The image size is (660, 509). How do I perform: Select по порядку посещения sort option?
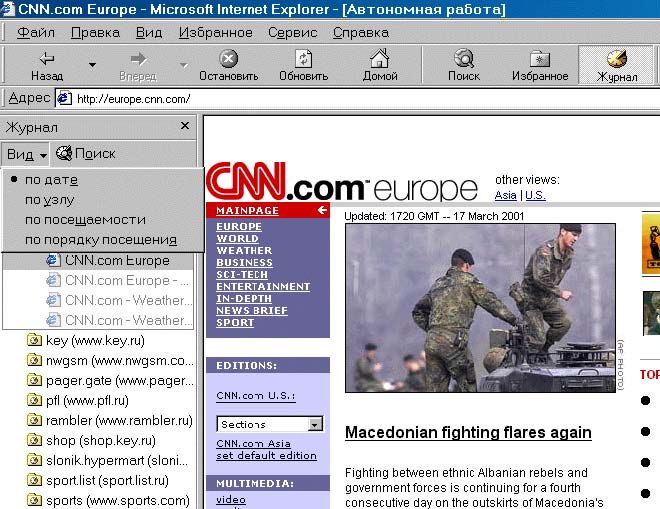(101, 240)
